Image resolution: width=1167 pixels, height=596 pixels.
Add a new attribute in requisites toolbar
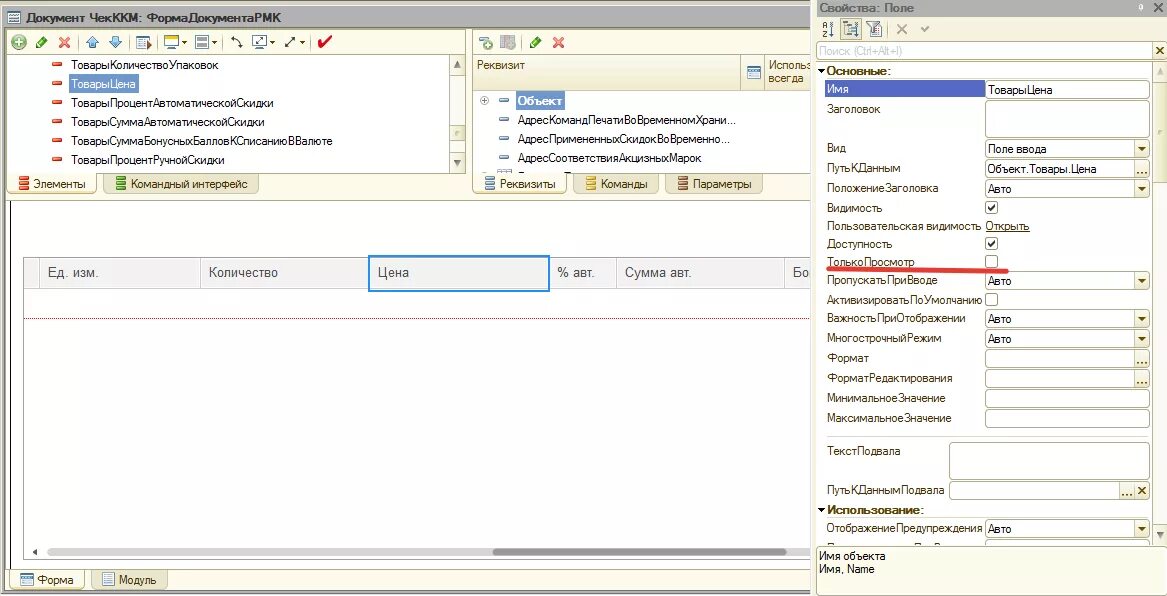click(486, 42)
